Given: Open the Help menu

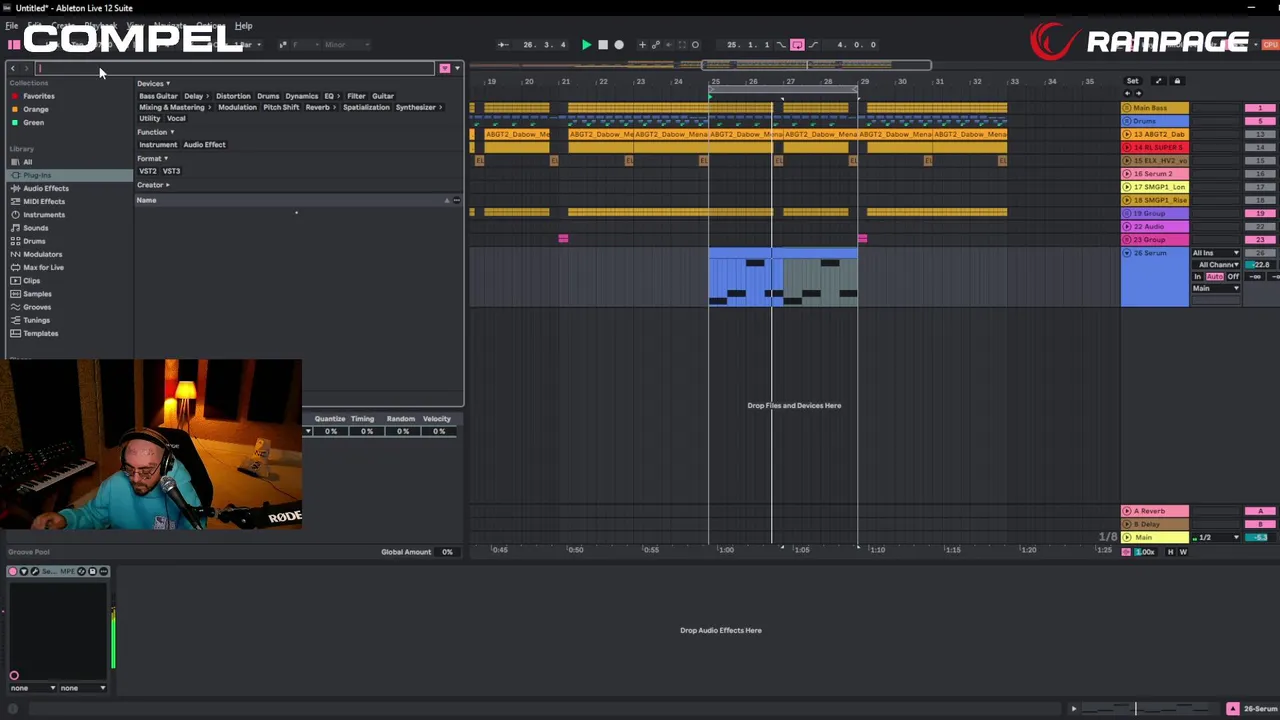Looking at the screenshot, I should coord(243,26).
